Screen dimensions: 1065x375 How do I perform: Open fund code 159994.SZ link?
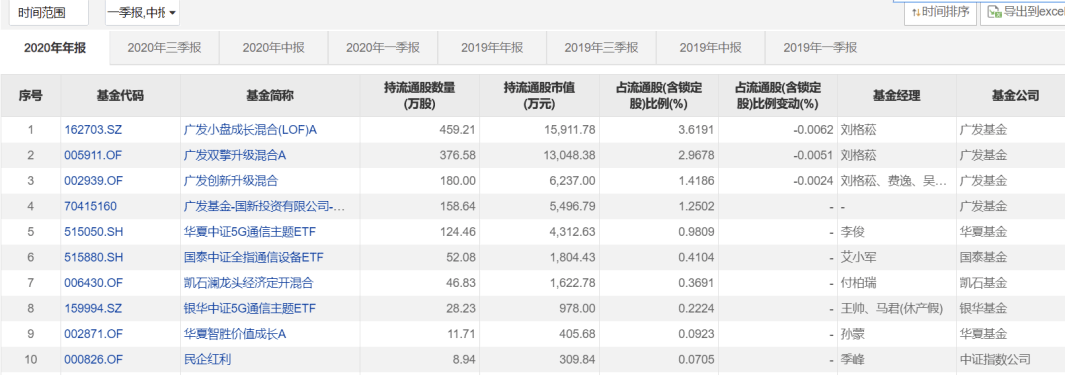tap(94, 309)
